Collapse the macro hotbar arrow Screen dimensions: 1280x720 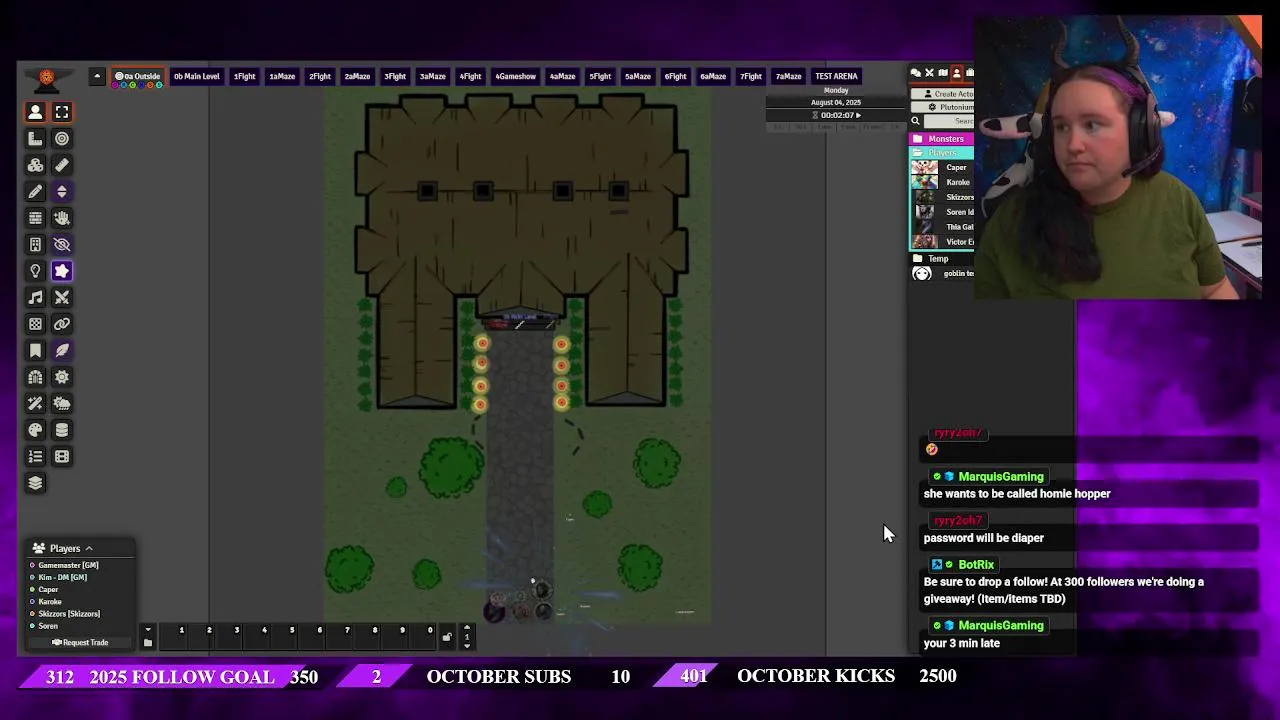click(x=148, y=630)
